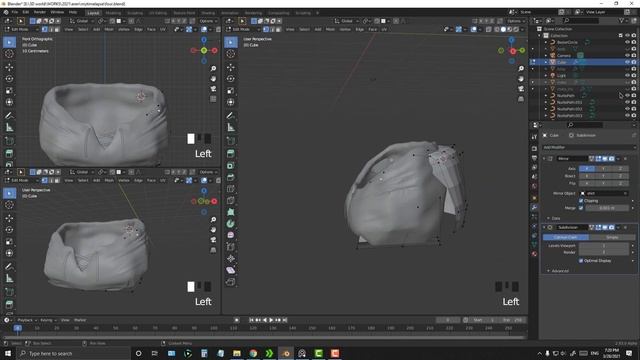
Task: Open Global orientation dropdown in main viewport
Action: (x=347, y=21)
